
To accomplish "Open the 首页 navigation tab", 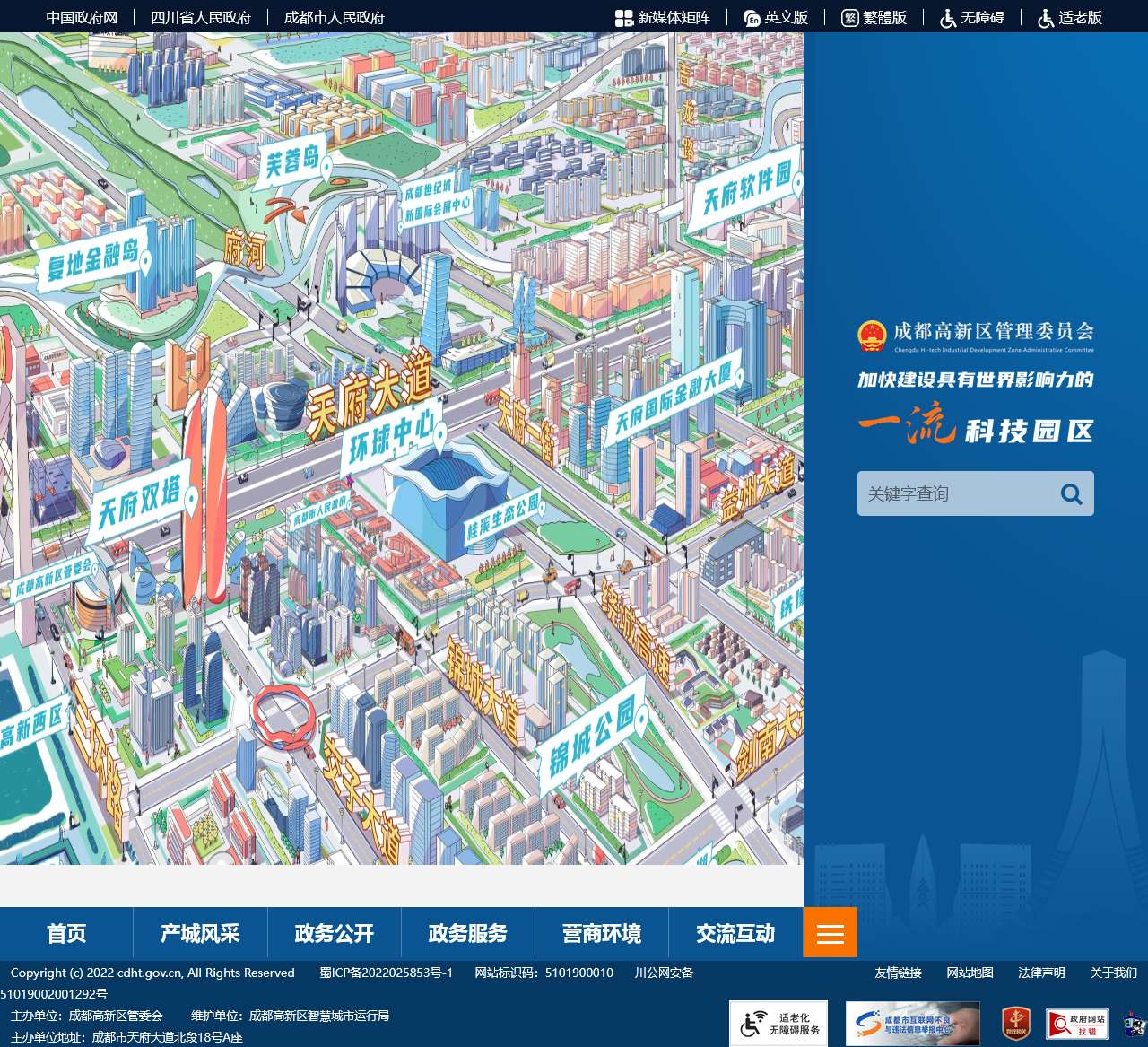I will pos(66,933).
